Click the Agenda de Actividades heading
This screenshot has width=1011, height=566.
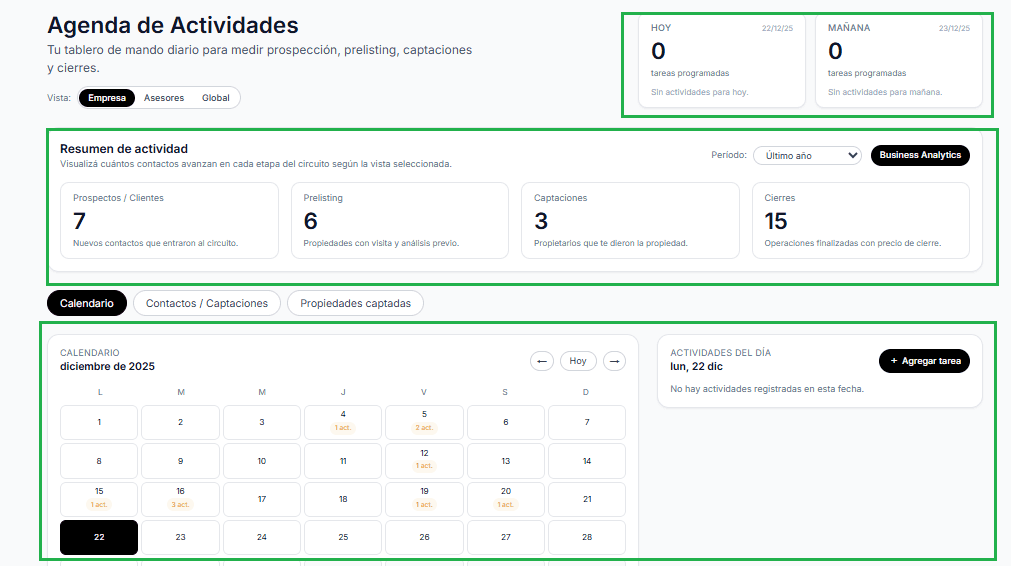coord(173,25)
